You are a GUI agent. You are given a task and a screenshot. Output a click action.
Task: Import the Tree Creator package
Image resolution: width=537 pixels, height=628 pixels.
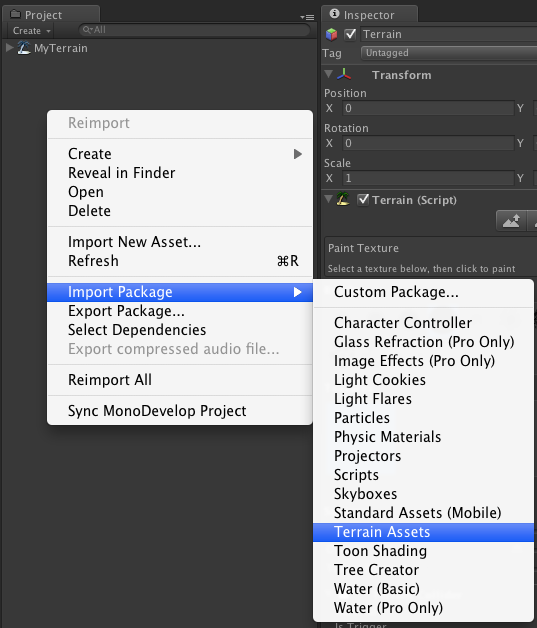(423, 570)
